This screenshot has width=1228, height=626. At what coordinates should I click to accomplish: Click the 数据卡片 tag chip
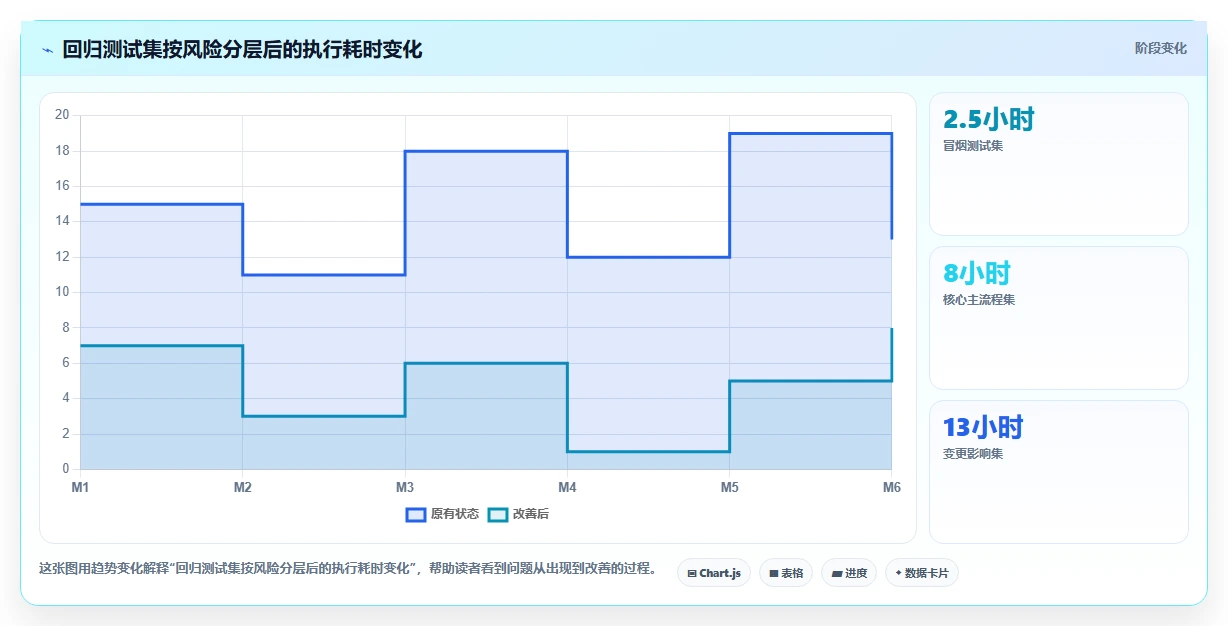[x=922, y=573]
